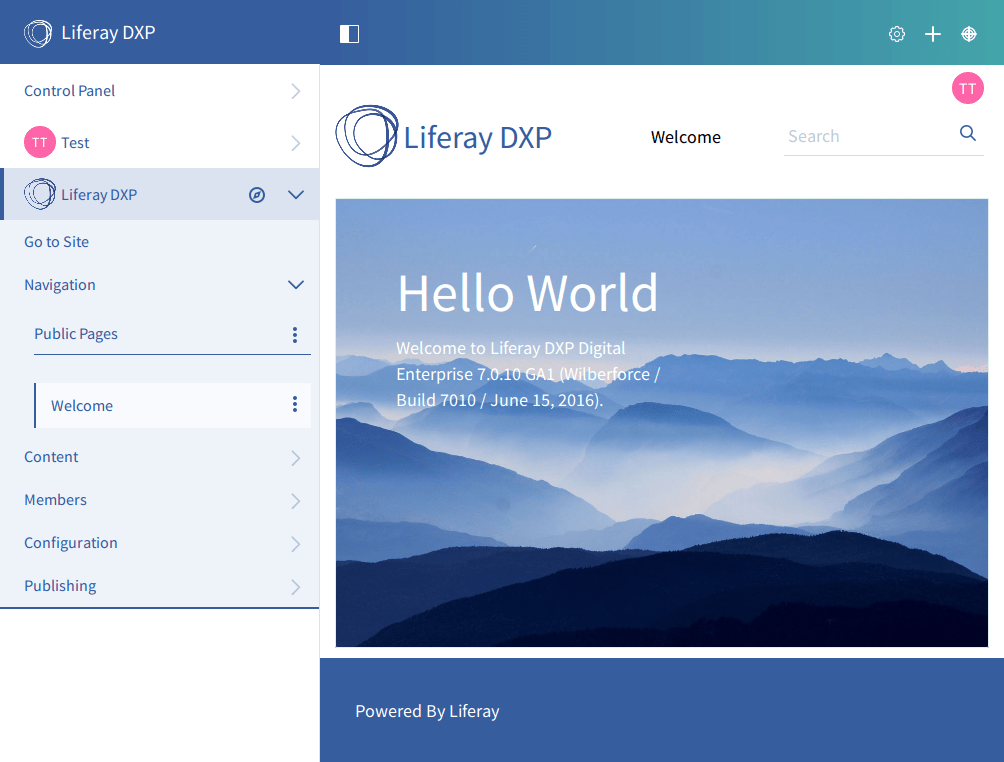The image size is (1004, 762).
Task: Click the Publishing chevron arrow
Action: point(295,587)
